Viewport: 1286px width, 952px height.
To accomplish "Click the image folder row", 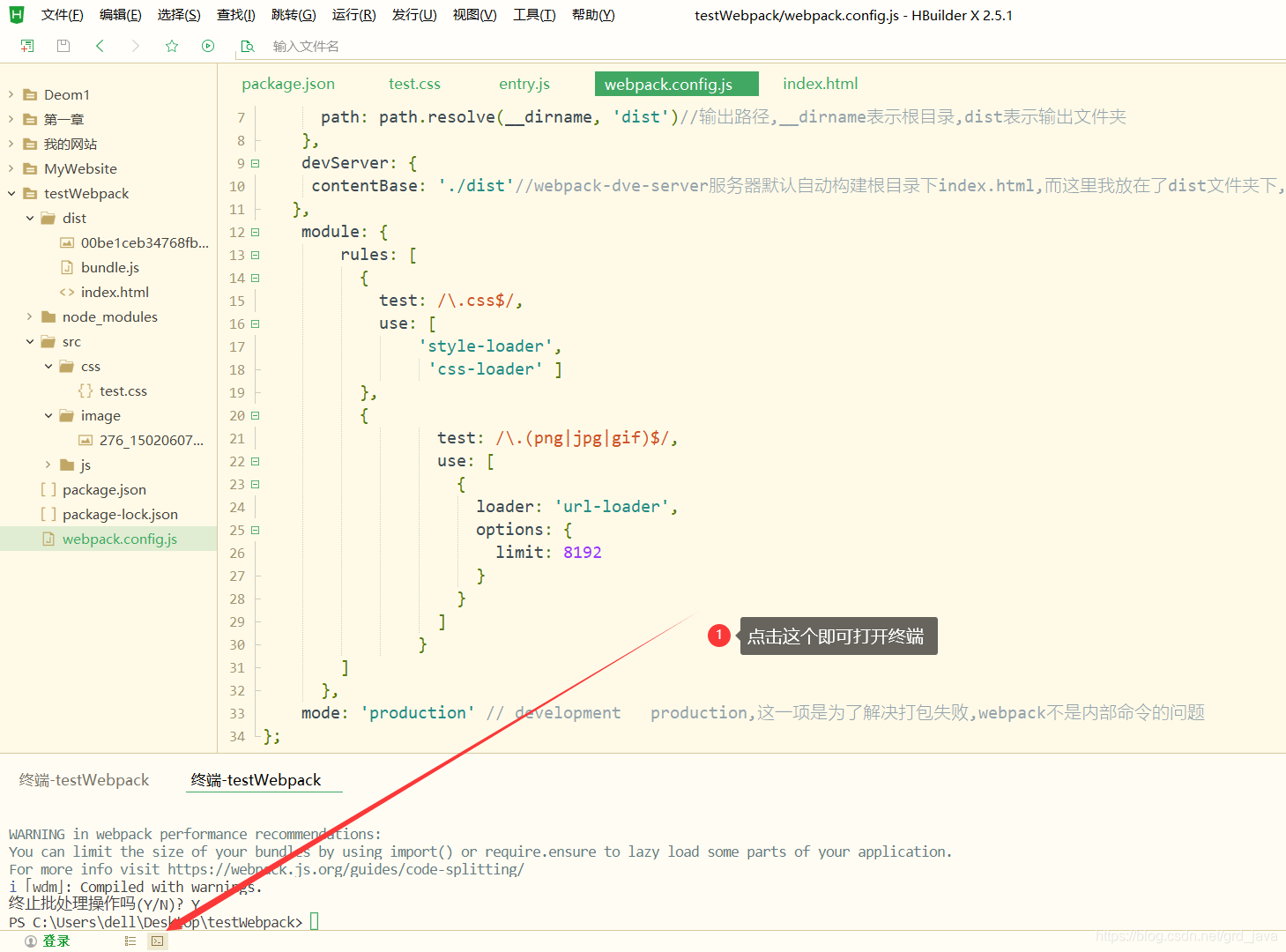I will point(108,415).
